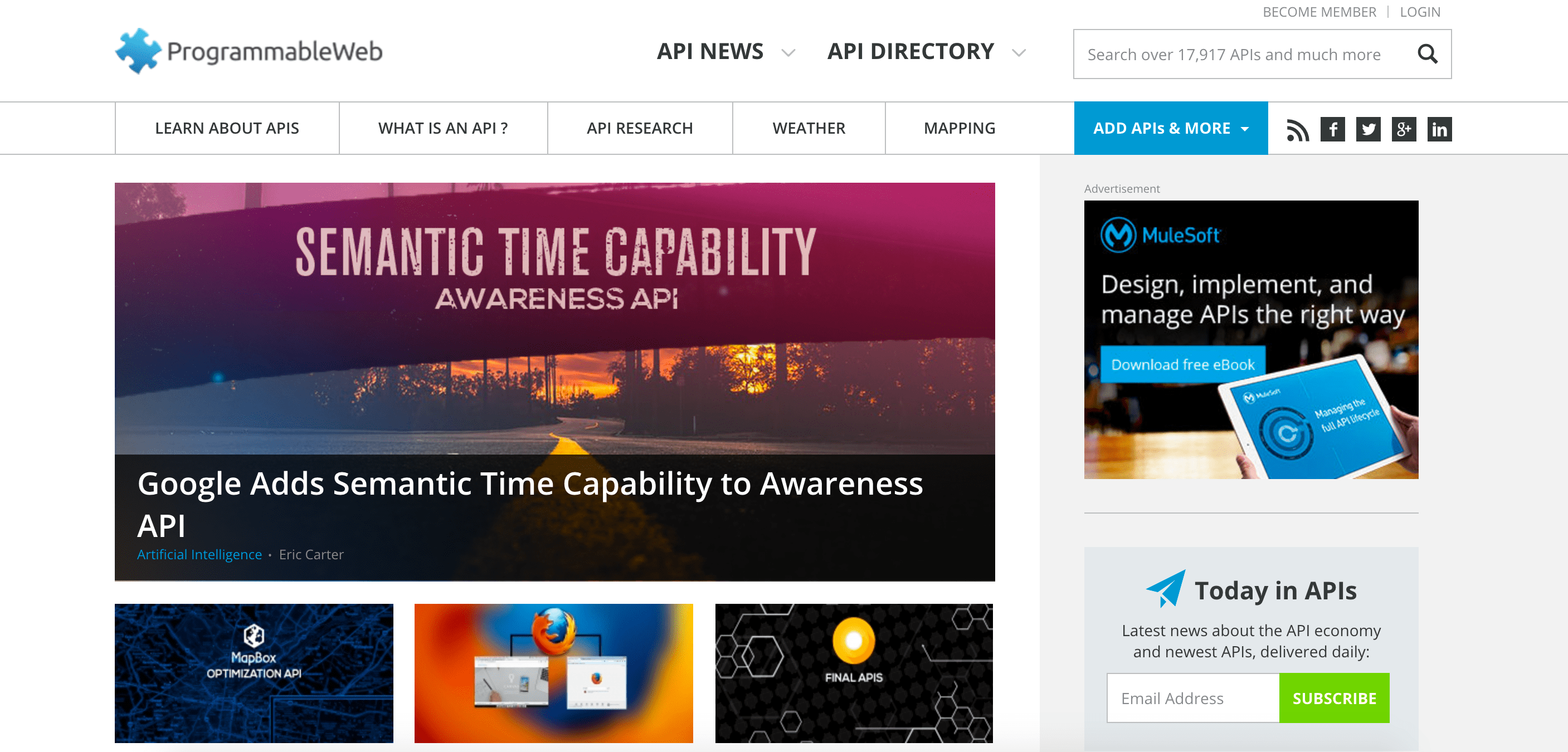Click the ProgrammableWeb puzzle-piece logo
This screenshot has width=1568, height=752.
point(138,51)
